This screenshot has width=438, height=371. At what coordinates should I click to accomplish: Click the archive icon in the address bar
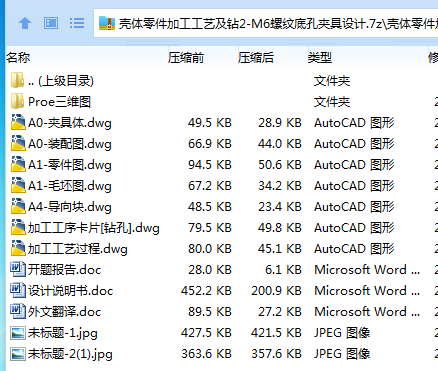click(x=107, y=23)
